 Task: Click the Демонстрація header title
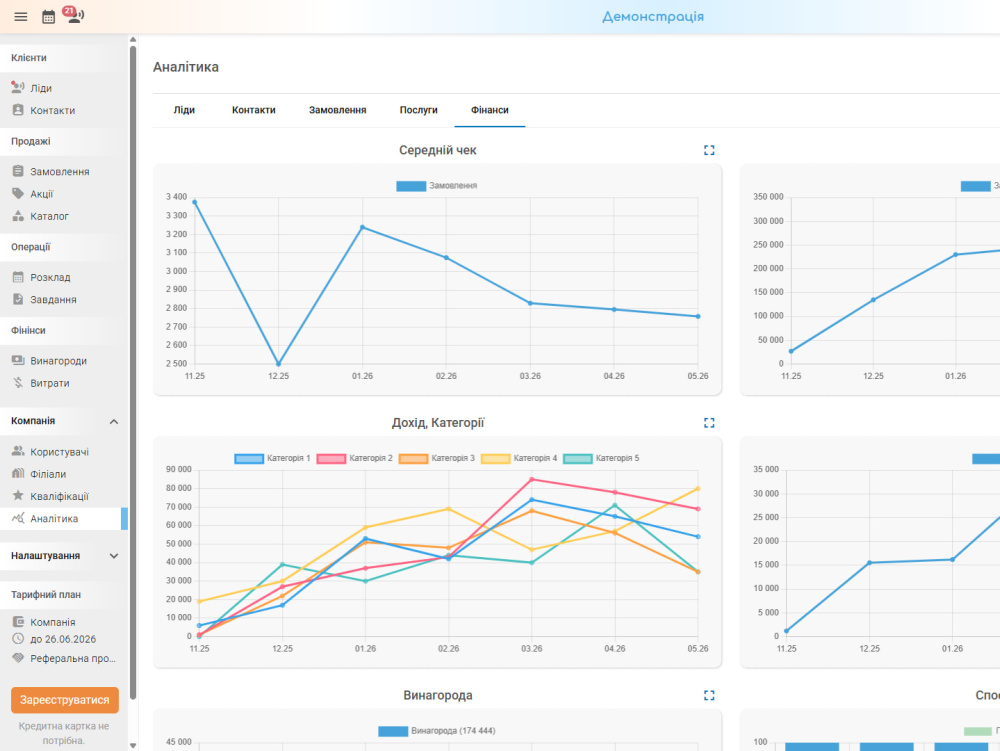(x=652, y=17)
